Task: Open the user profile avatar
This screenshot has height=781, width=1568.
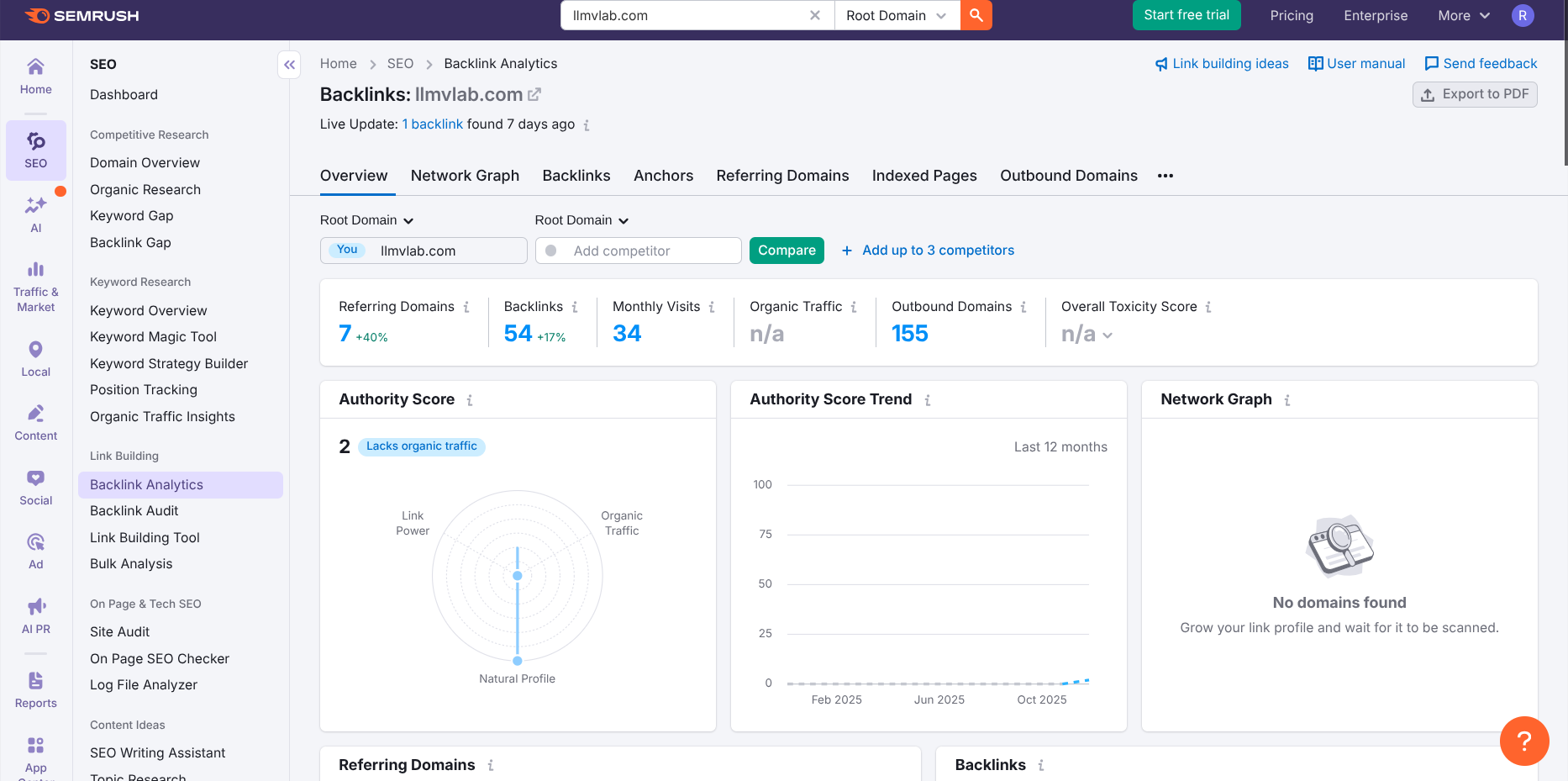Action: 1523,15
